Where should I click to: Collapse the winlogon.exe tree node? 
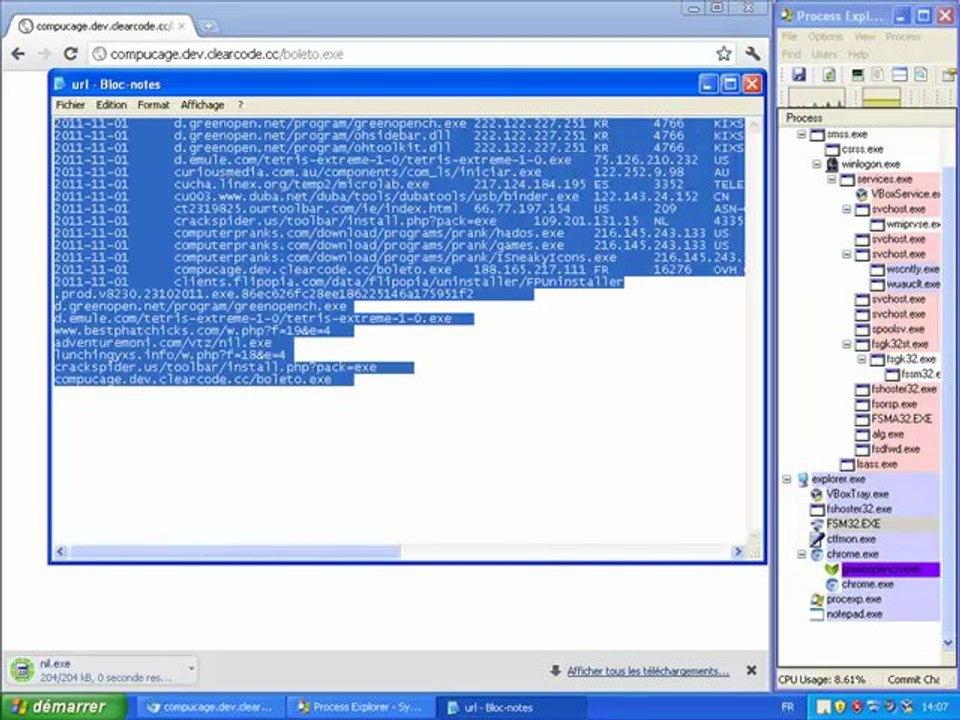click(x=817, y=164)
